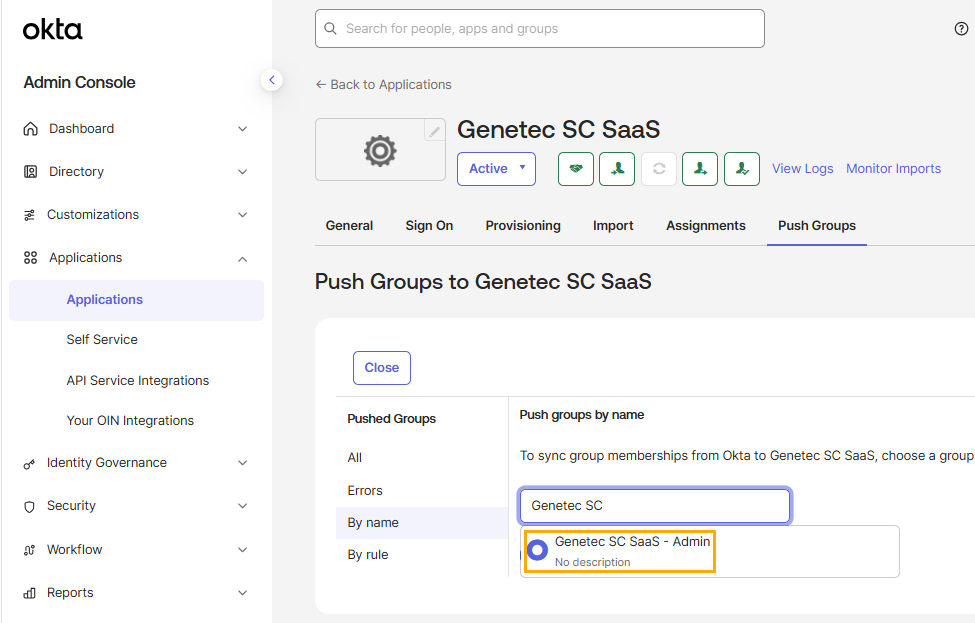Click the Customizations sliders icon

click(29, 215)
